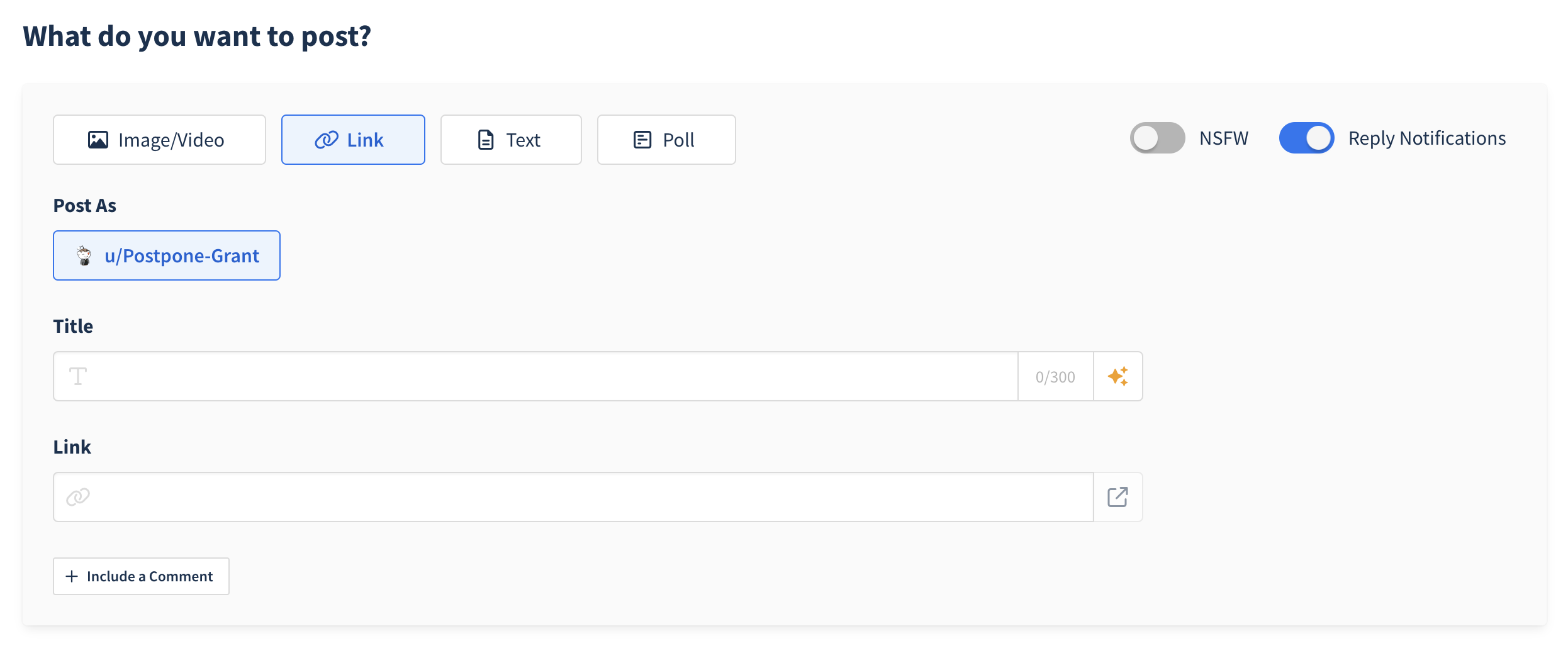Click the Reddit avatar for u/Postpone-Grant
The height and width of the screenshot is (648, 1568).
coord(84,255)
